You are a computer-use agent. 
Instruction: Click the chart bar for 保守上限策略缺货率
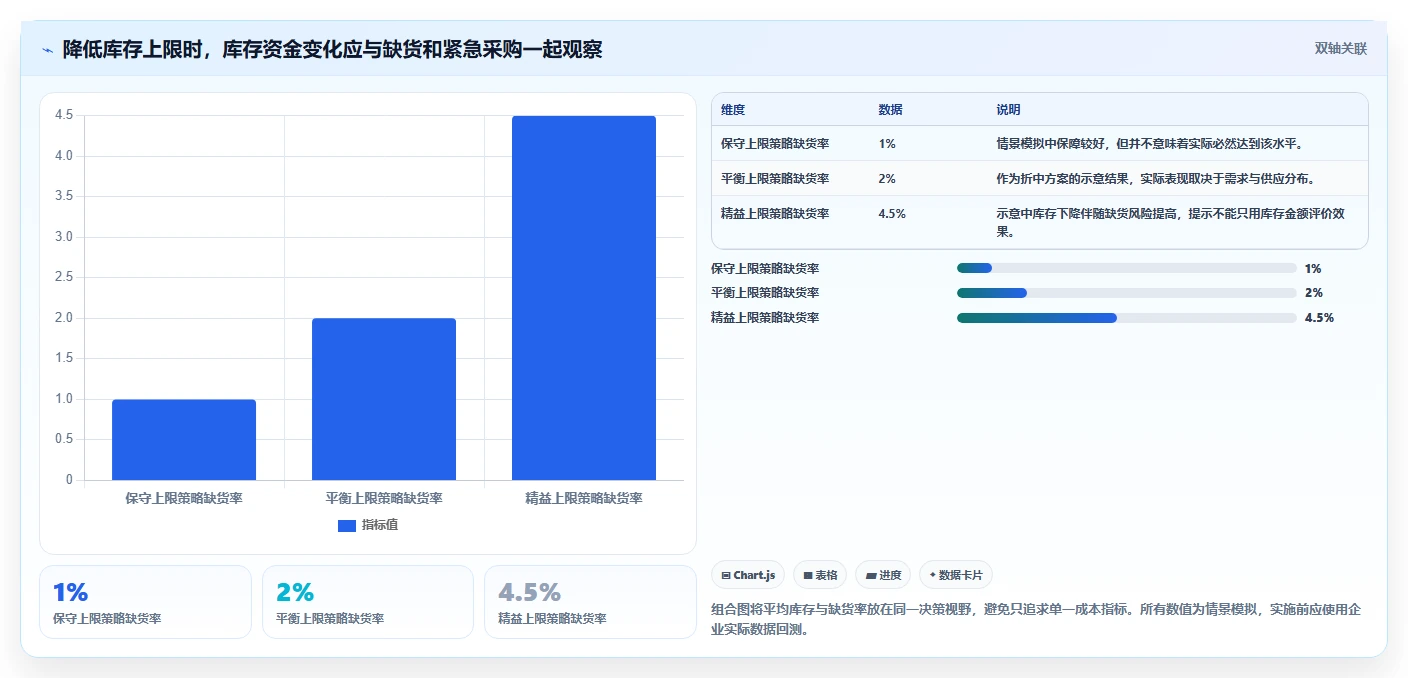(x=184, y=439)
